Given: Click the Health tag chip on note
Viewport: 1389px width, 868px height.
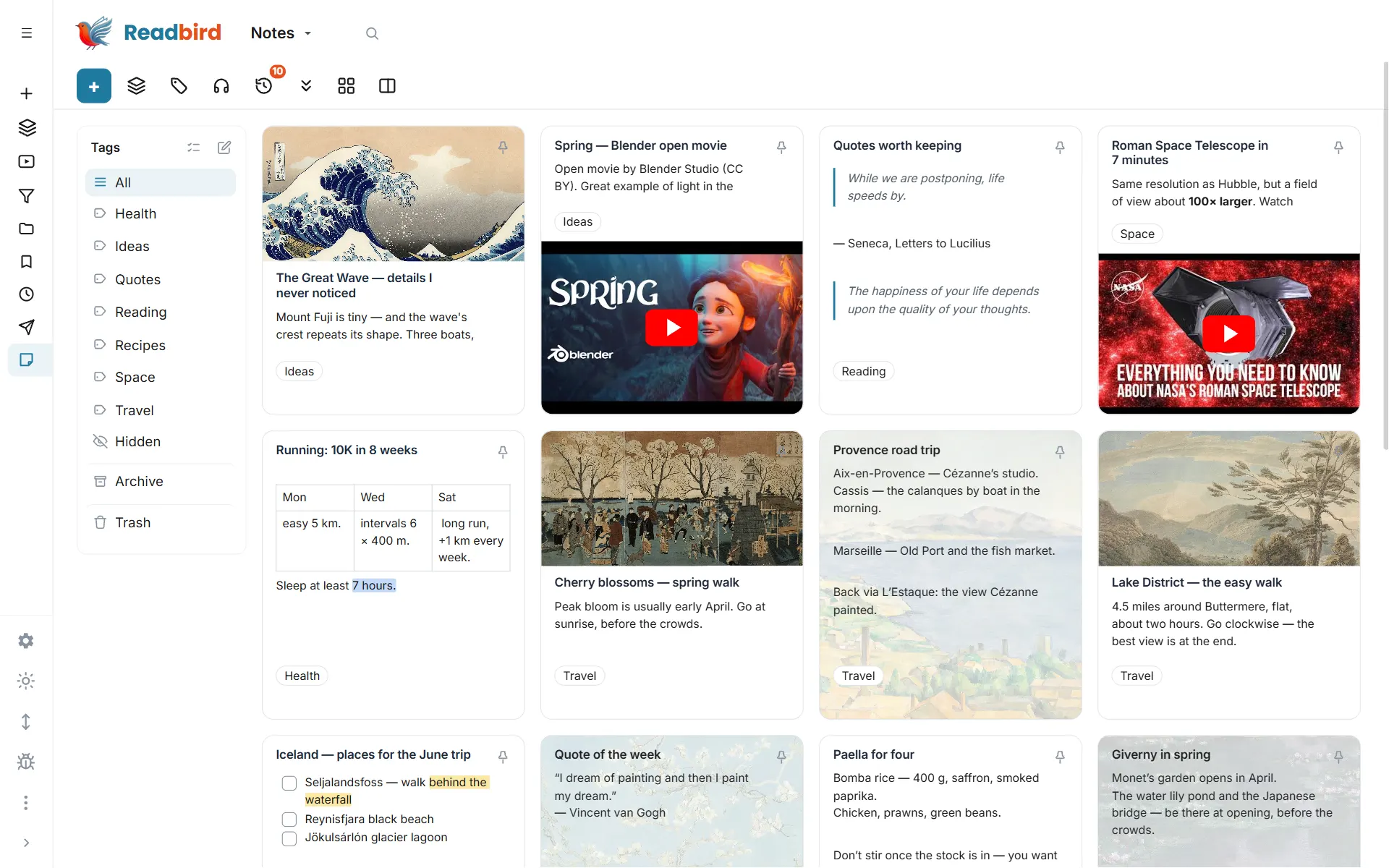Looking at the screenshot, I should (x=302, y=676).
